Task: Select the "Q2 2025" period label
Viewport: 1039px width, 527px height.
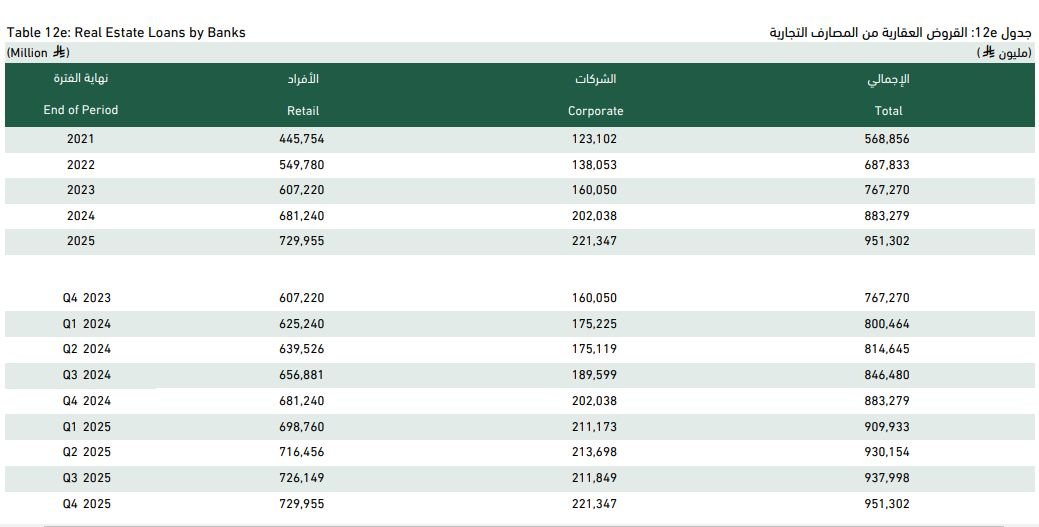Action: (85, 452)
